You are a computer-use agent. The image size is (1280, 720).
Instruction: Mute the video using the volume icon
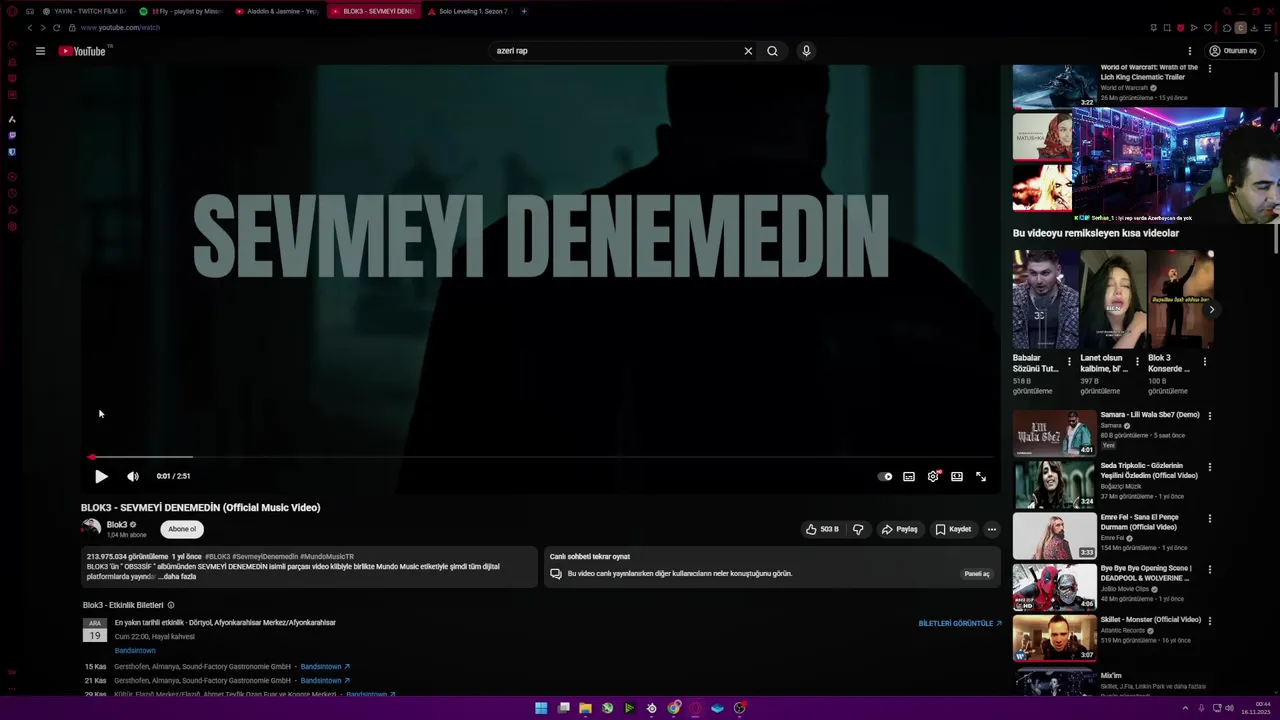point(133,477)
